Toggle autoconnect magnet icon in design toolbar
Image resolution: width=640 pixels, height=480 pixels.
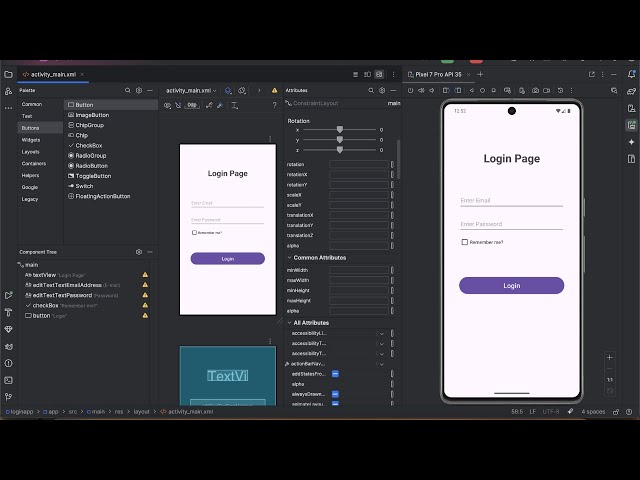point(178,105)
